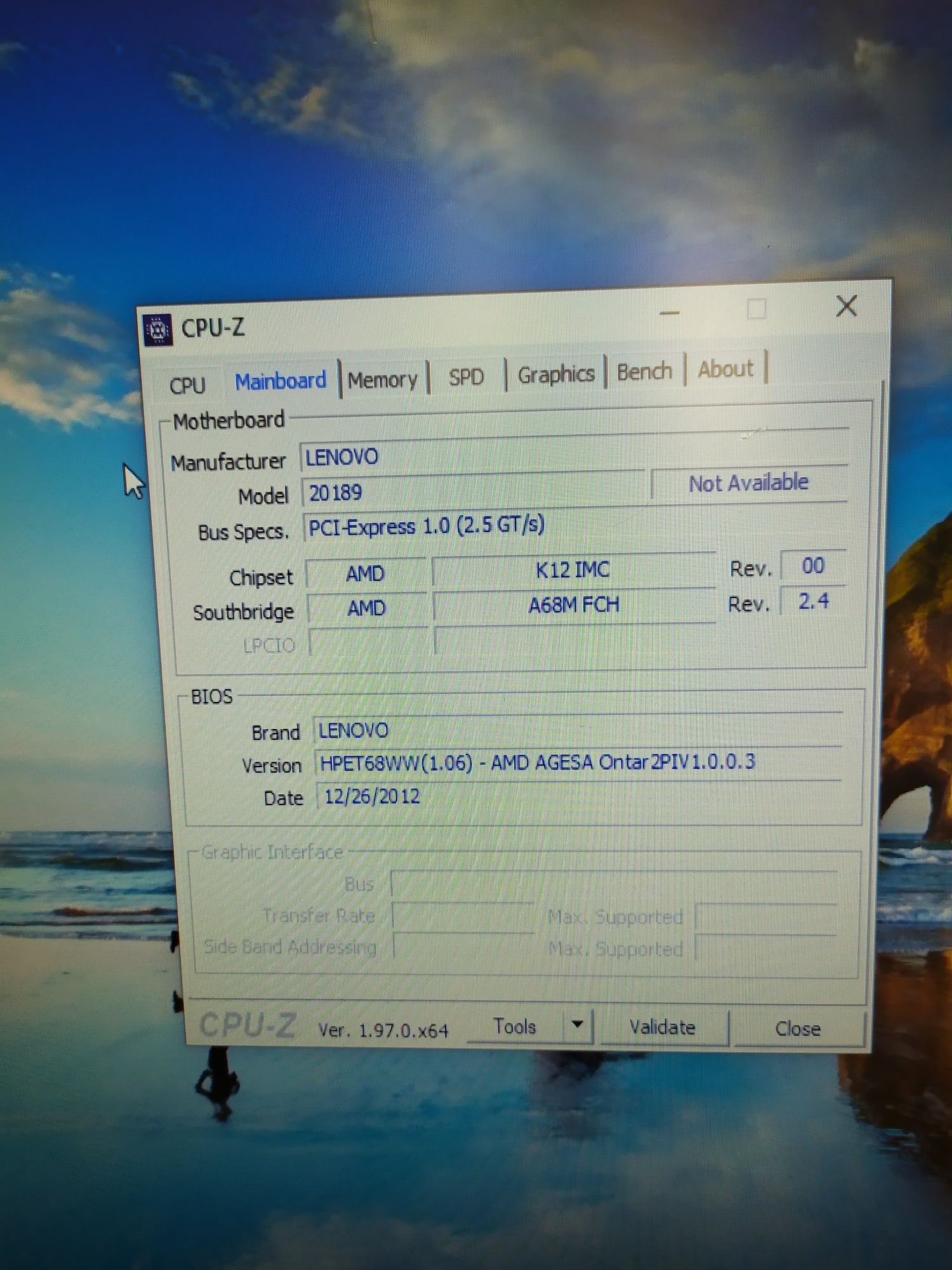Open the Graphics tab
Viewport: 952px width, 1270px height.
click(x=556, y=375)
